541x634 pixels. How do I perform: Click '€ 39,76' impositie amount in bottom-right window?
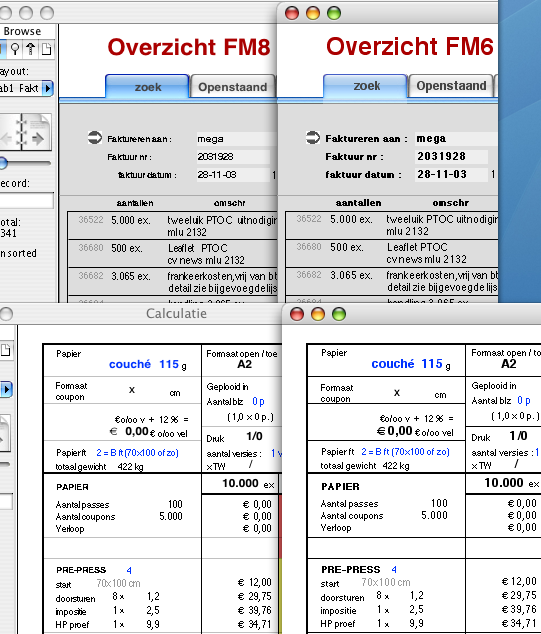[x=519, y=609]
